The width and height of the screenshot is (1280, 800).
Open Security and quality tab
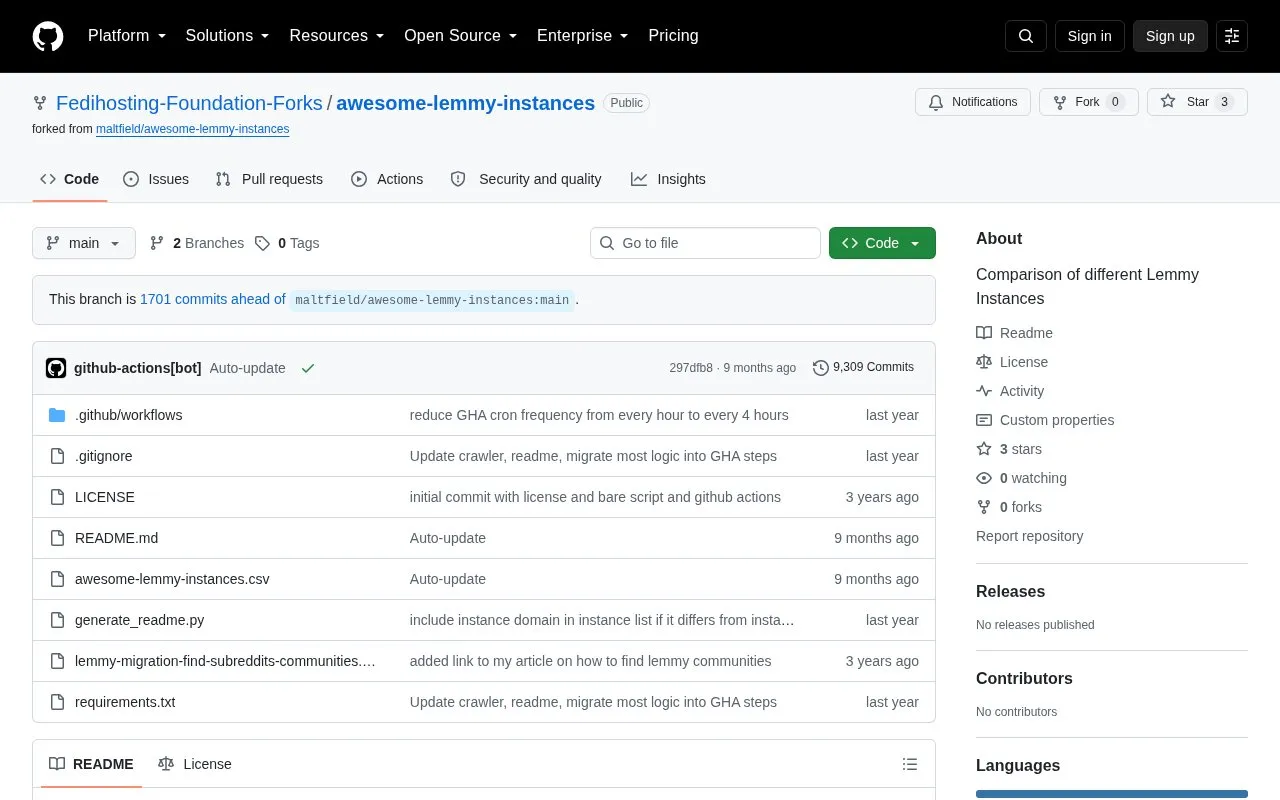[526, 179]
